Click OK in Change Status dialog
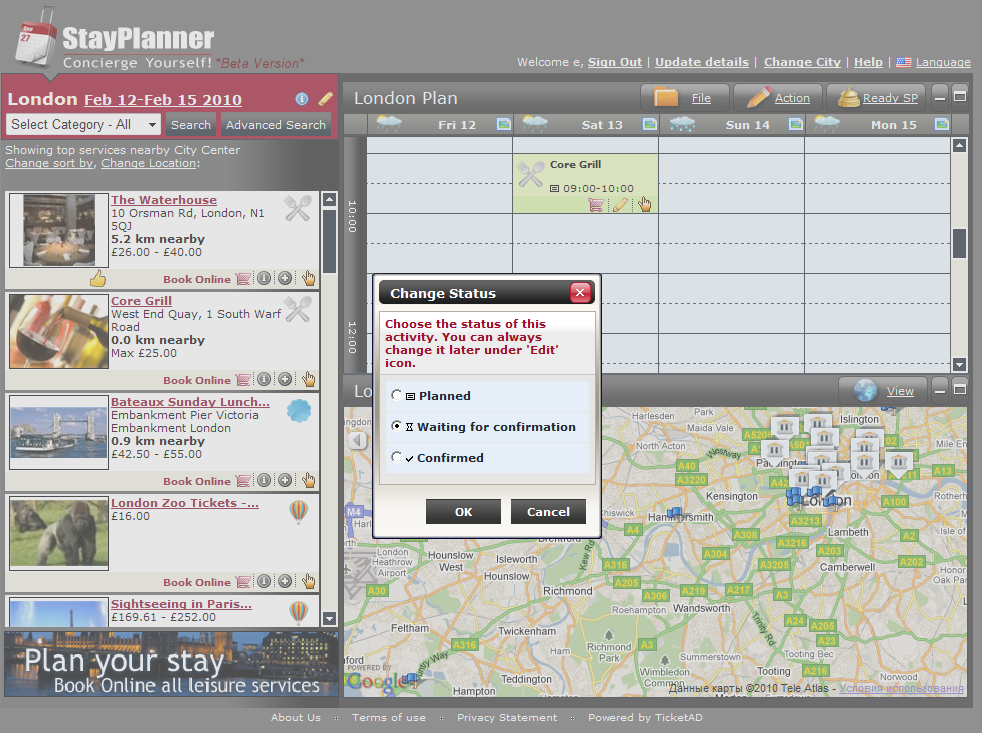This screenshot has width=982, height=733. click(463, 511)
